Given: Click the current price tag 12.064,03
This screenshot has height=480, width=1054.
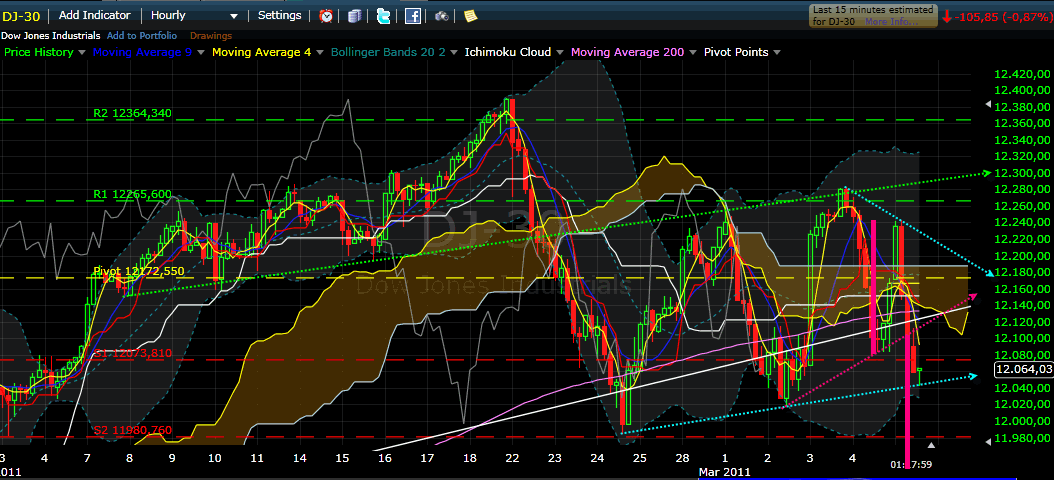Looking at the screenshot, I should (1023, 369).
